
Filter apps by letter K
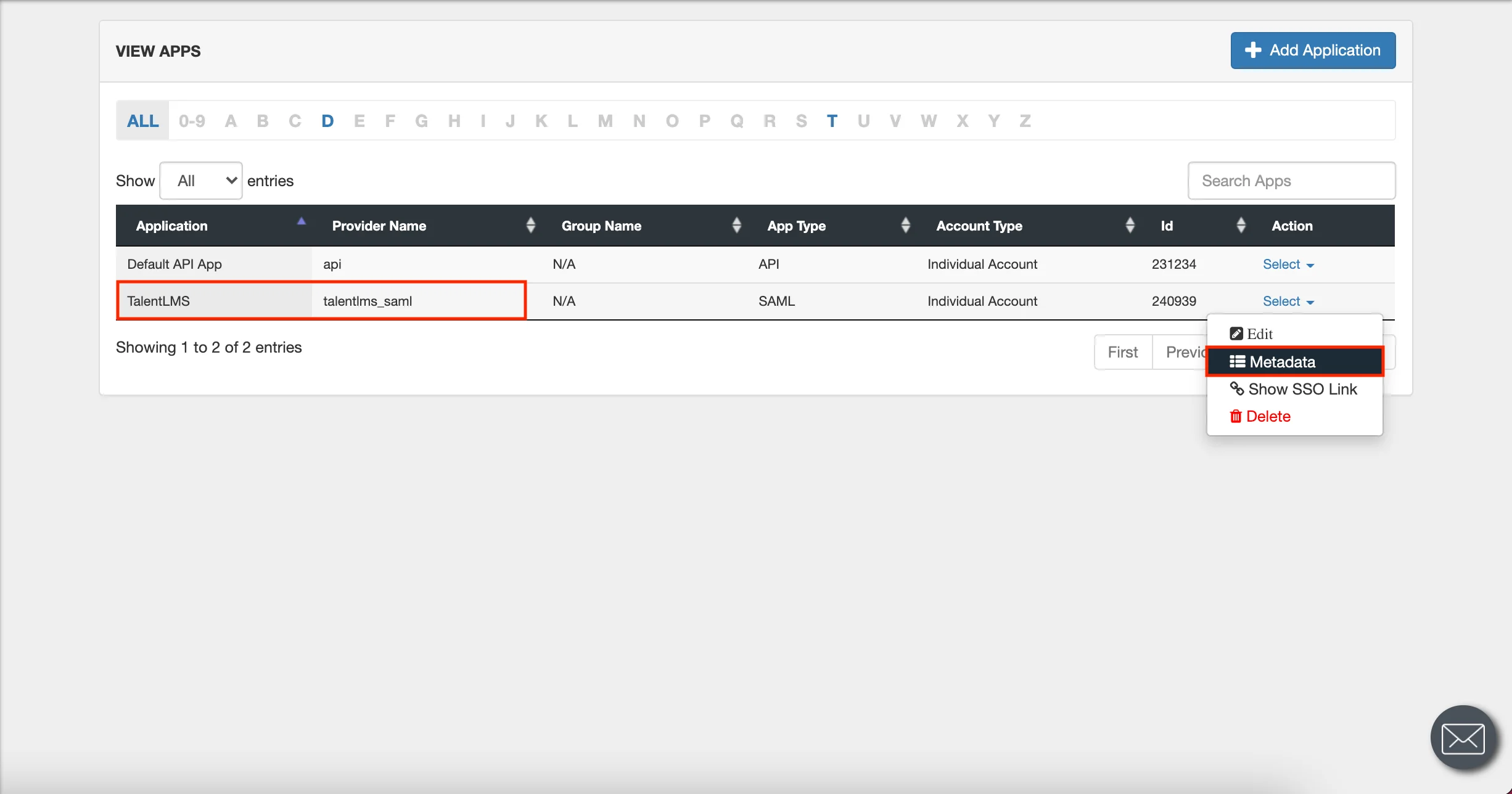pyautogui.click(x=541, y=121)
